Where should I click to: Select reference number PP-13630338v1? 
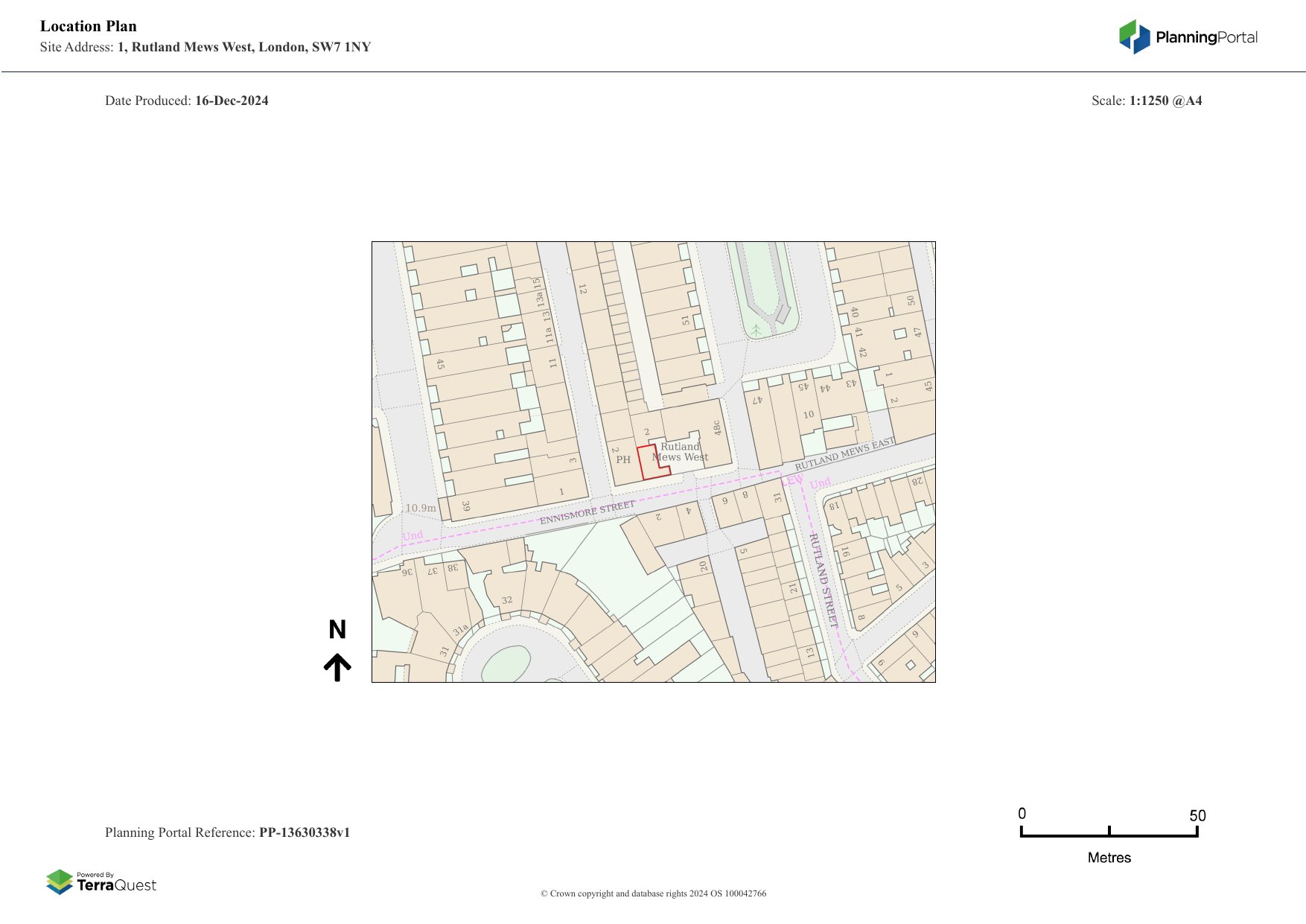(x=304, y=832)
